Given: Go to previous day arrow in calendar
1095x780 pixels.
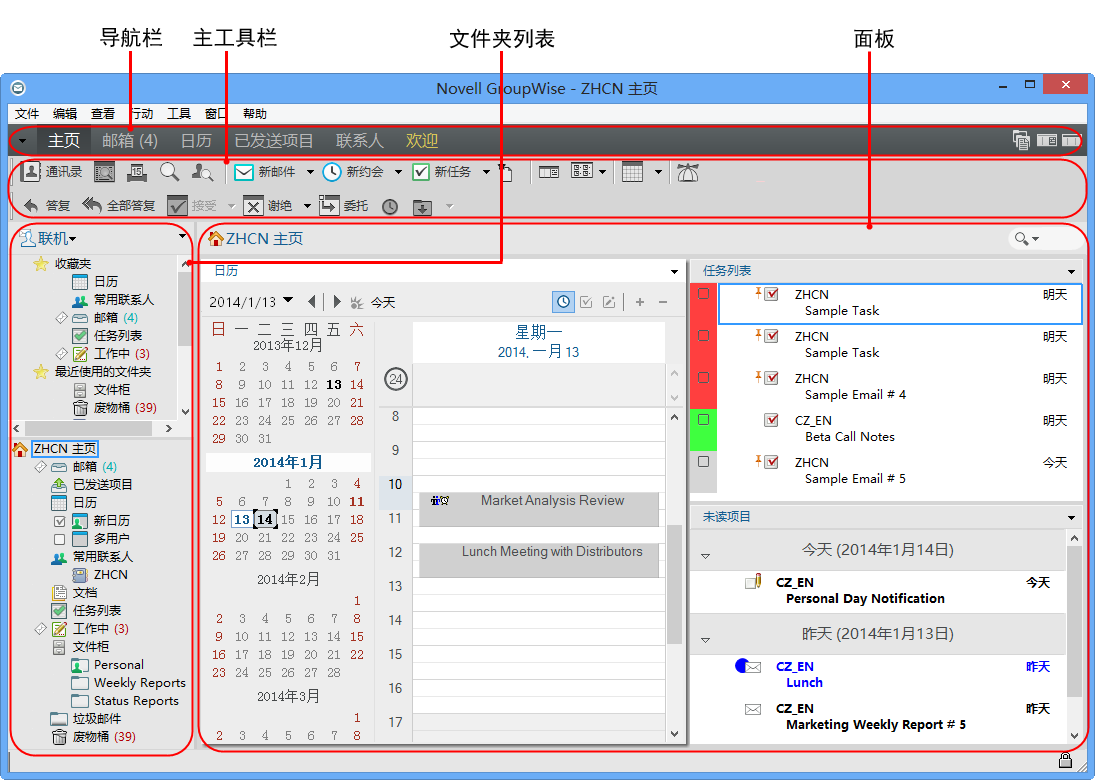Looking at the screenshot, I should tap(311, 302).
